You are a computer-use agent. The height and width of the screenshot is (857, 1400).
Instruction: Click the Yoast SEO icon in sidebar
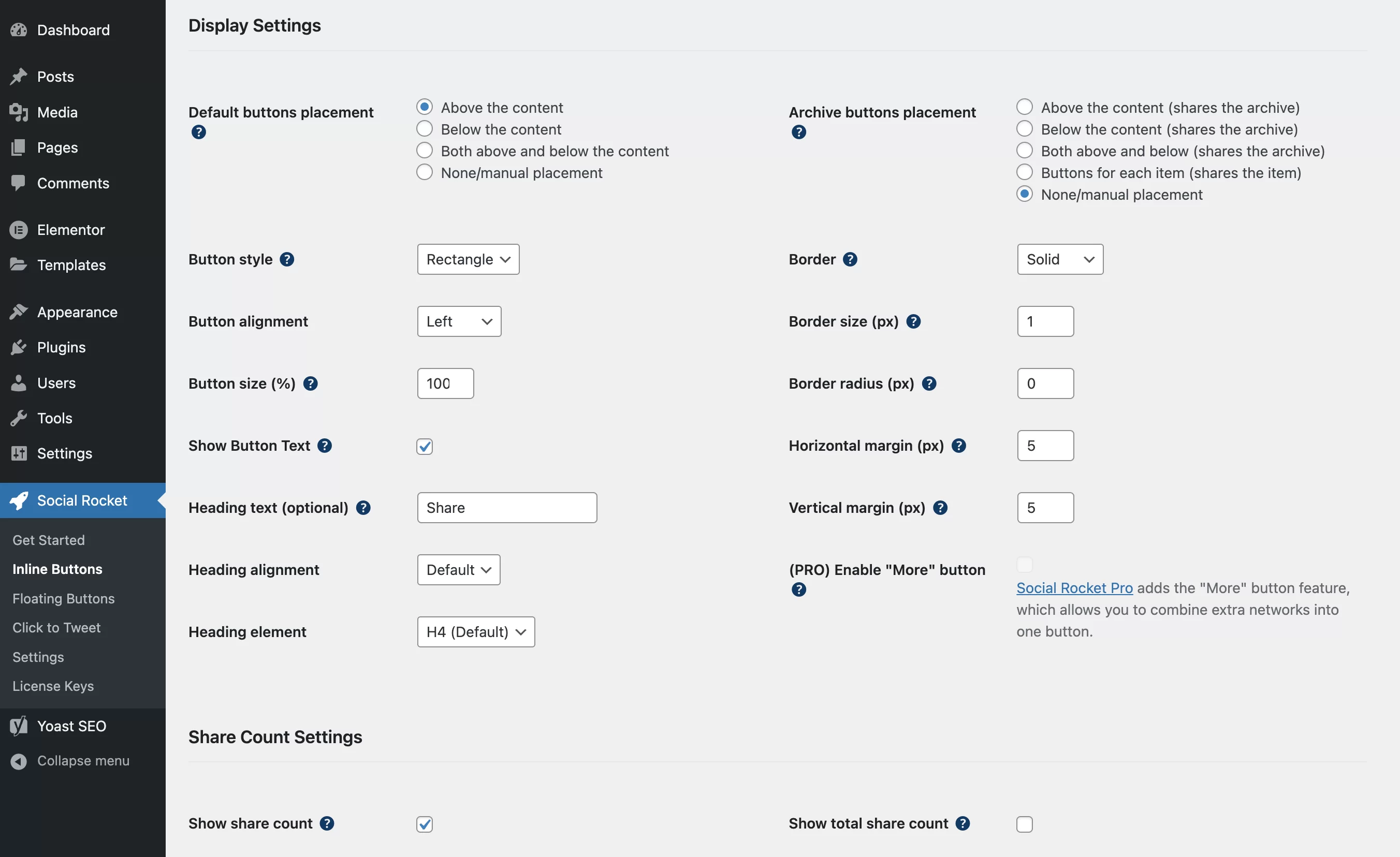click(18, 725)
